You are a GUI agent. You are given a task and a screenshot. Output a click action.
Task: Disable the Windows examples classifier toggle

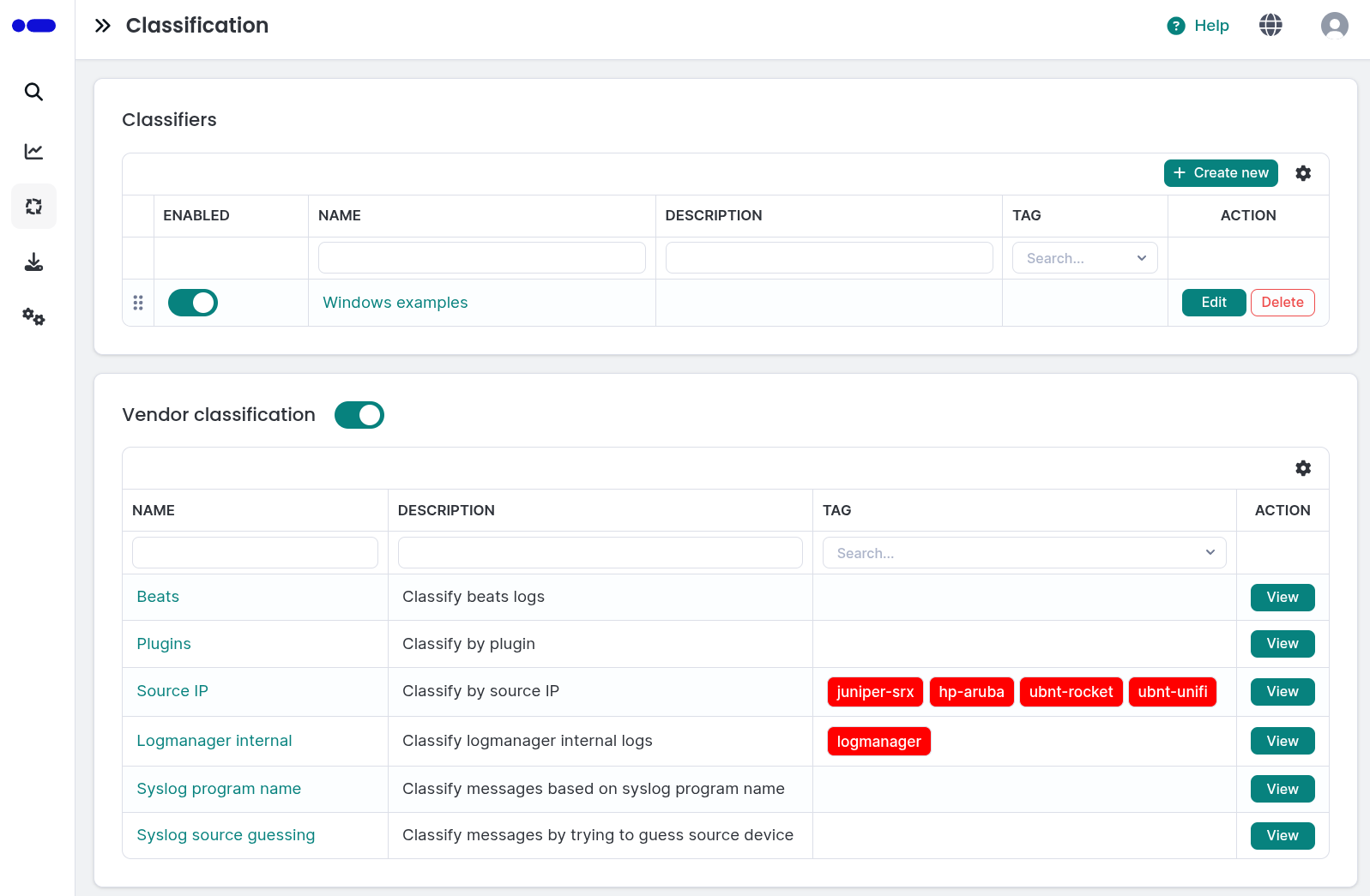(x=193, y=303)
